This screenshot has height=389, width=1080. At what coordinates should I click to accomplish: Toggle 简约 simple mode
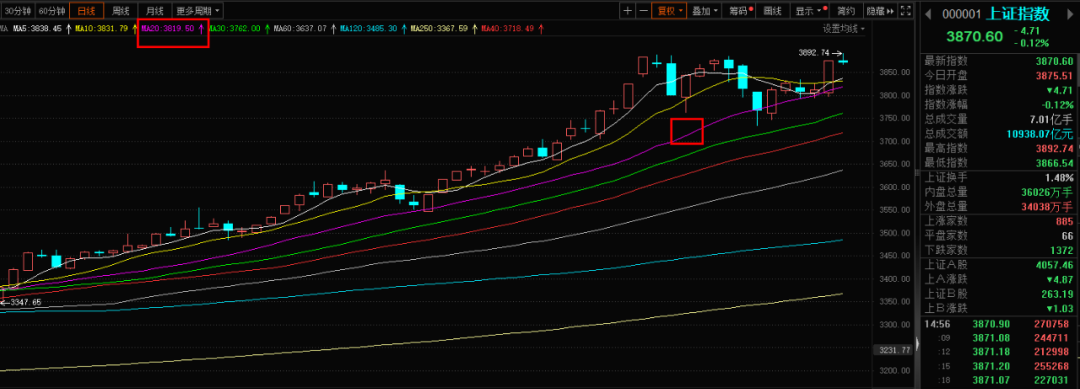(846, 11)
